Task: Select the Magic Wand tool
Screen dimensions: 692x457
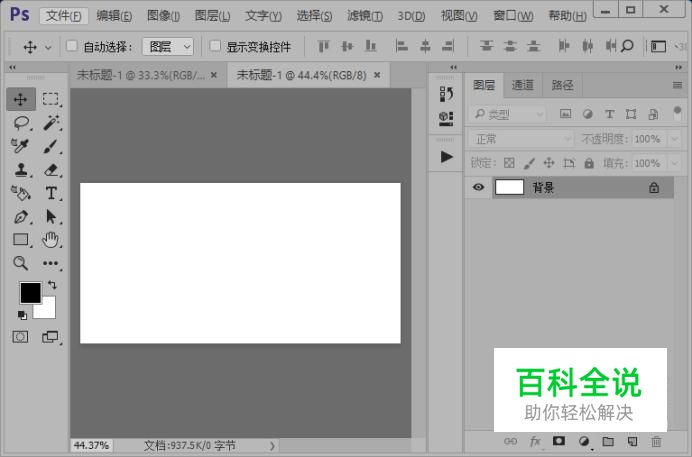Action: coord(51,123)
